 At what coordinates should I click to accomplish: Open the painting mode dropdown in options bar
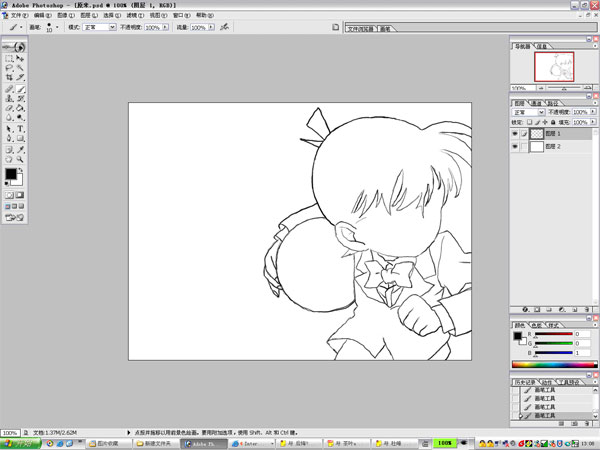tap(112, 27)
